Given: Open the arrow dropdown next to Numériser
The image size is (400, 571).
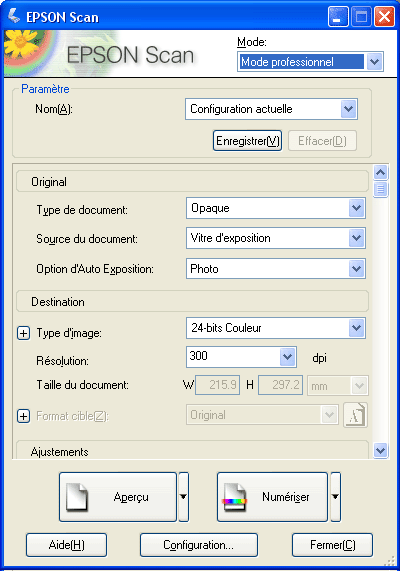Looking at the screenshot, I should pos(336,497).
